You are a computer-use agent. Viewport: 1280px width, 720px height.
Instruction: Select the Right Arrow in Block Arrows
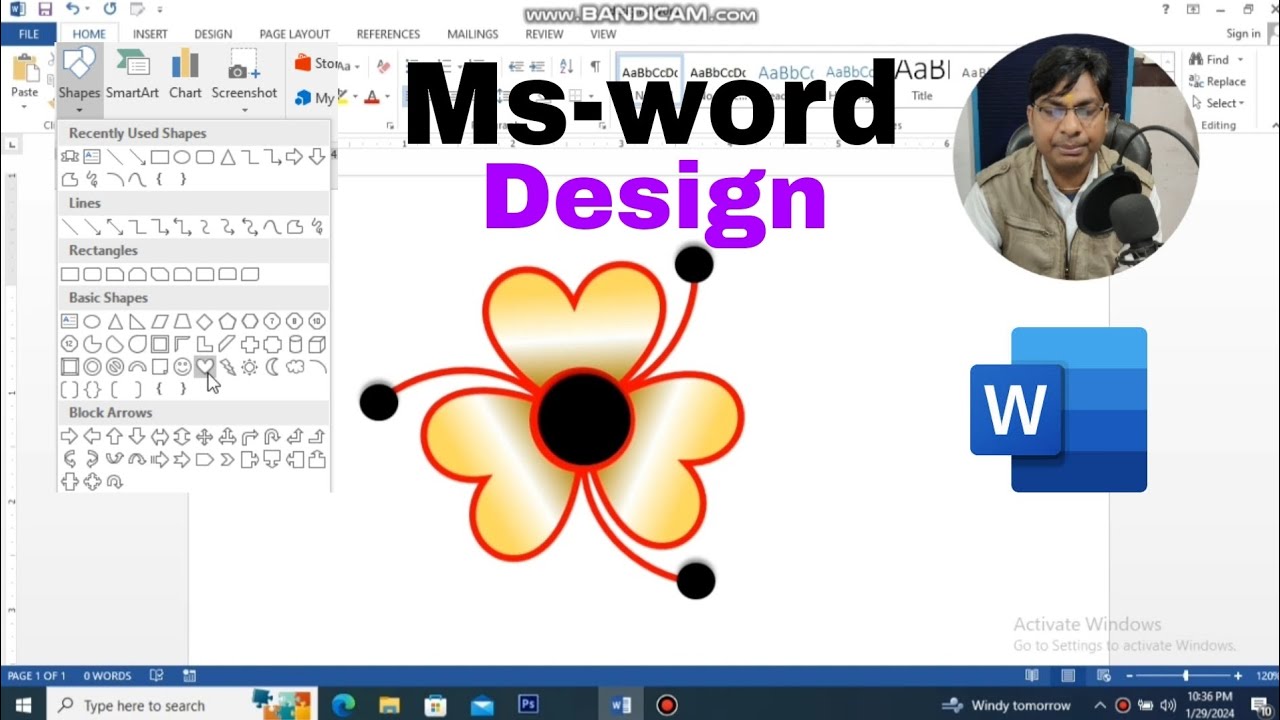point(69,437)
